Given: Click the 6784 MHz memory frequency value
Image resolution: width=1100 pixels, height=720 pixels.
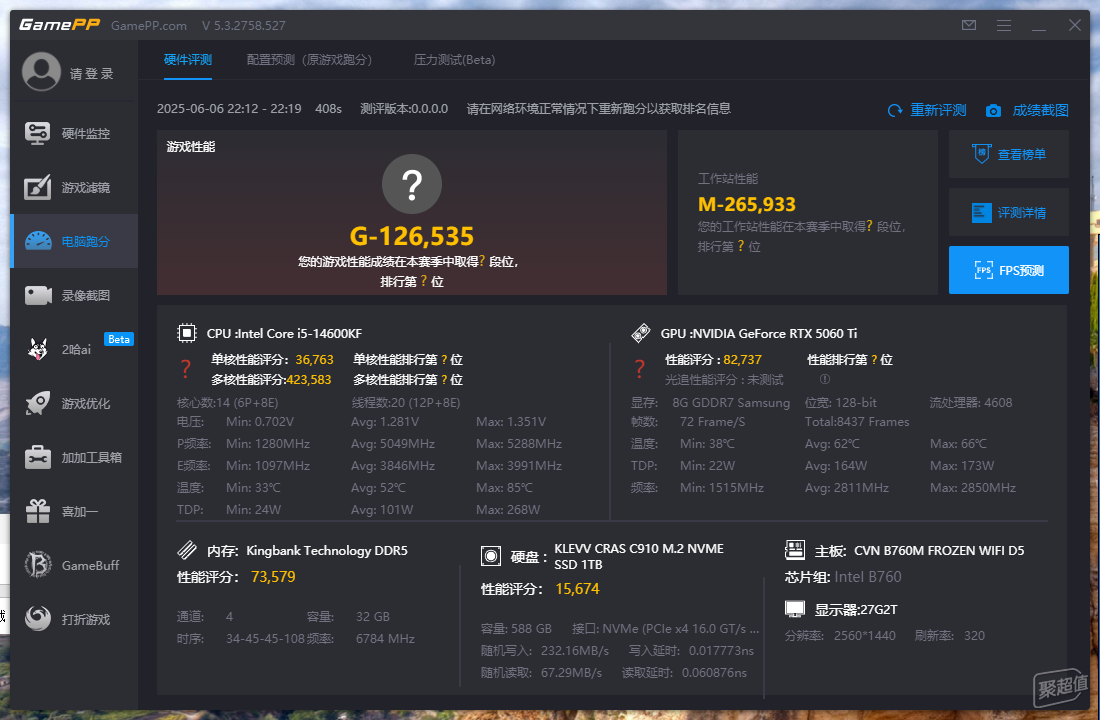Looking at the screenshot, I should 385,639.
